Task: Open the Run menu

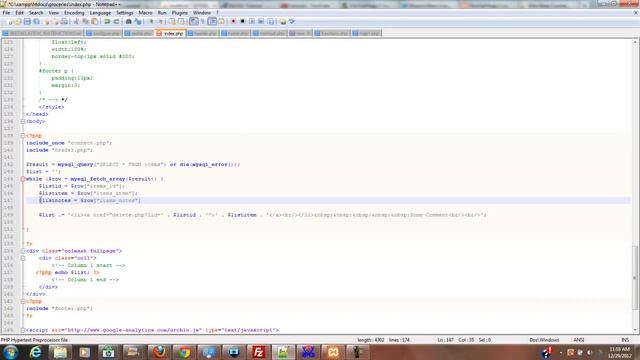Action: pos(162,13)
